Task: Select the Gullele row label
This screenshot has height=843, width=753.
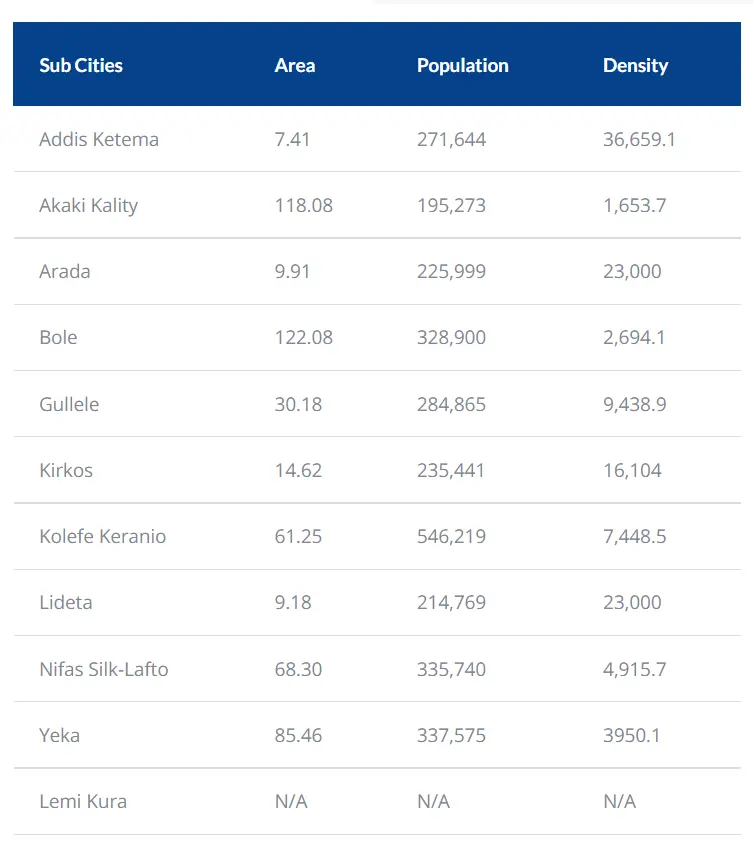Action: [69, 404]
